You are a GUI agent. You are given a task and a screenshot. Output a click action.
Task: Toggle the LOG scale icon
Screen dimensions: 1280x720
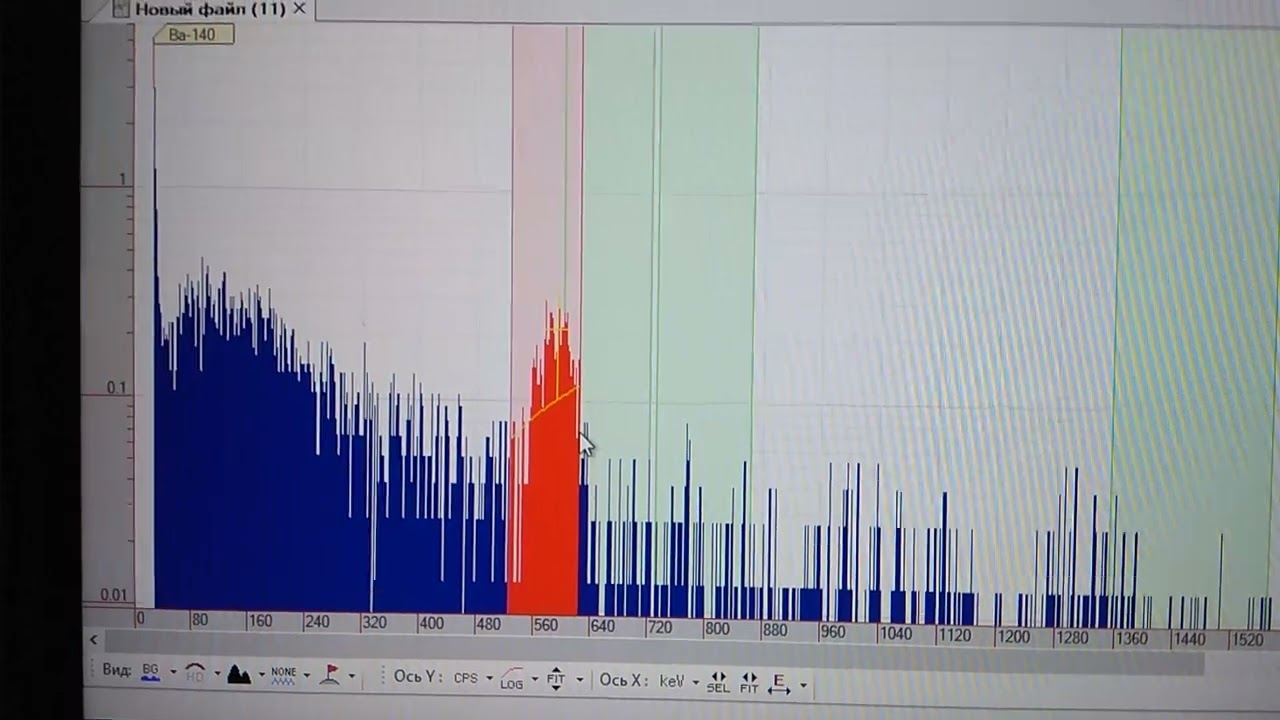click(x=512, y=679)
